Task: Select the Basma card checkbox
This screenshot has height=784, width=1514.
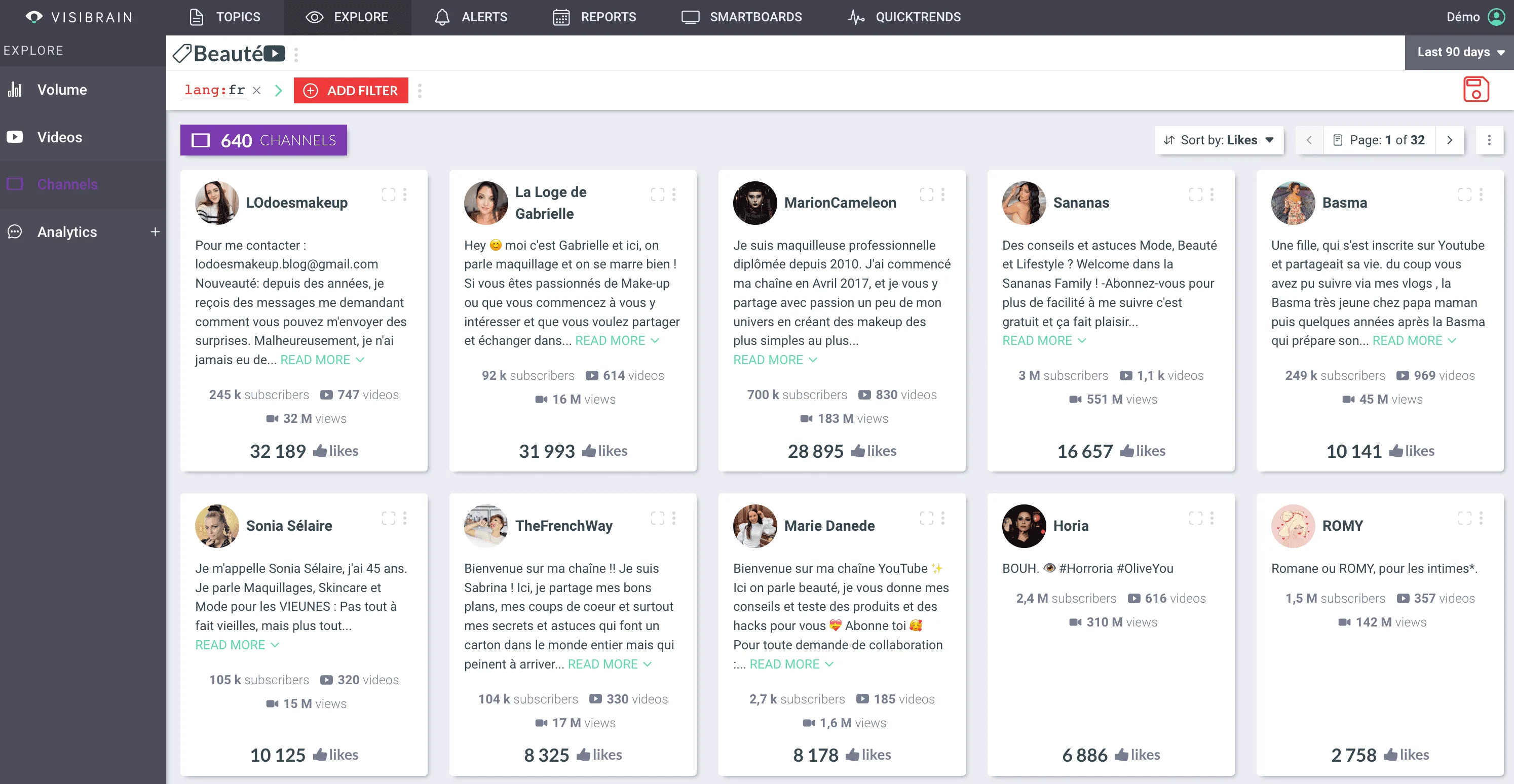Action: (x=1465, y=194)
